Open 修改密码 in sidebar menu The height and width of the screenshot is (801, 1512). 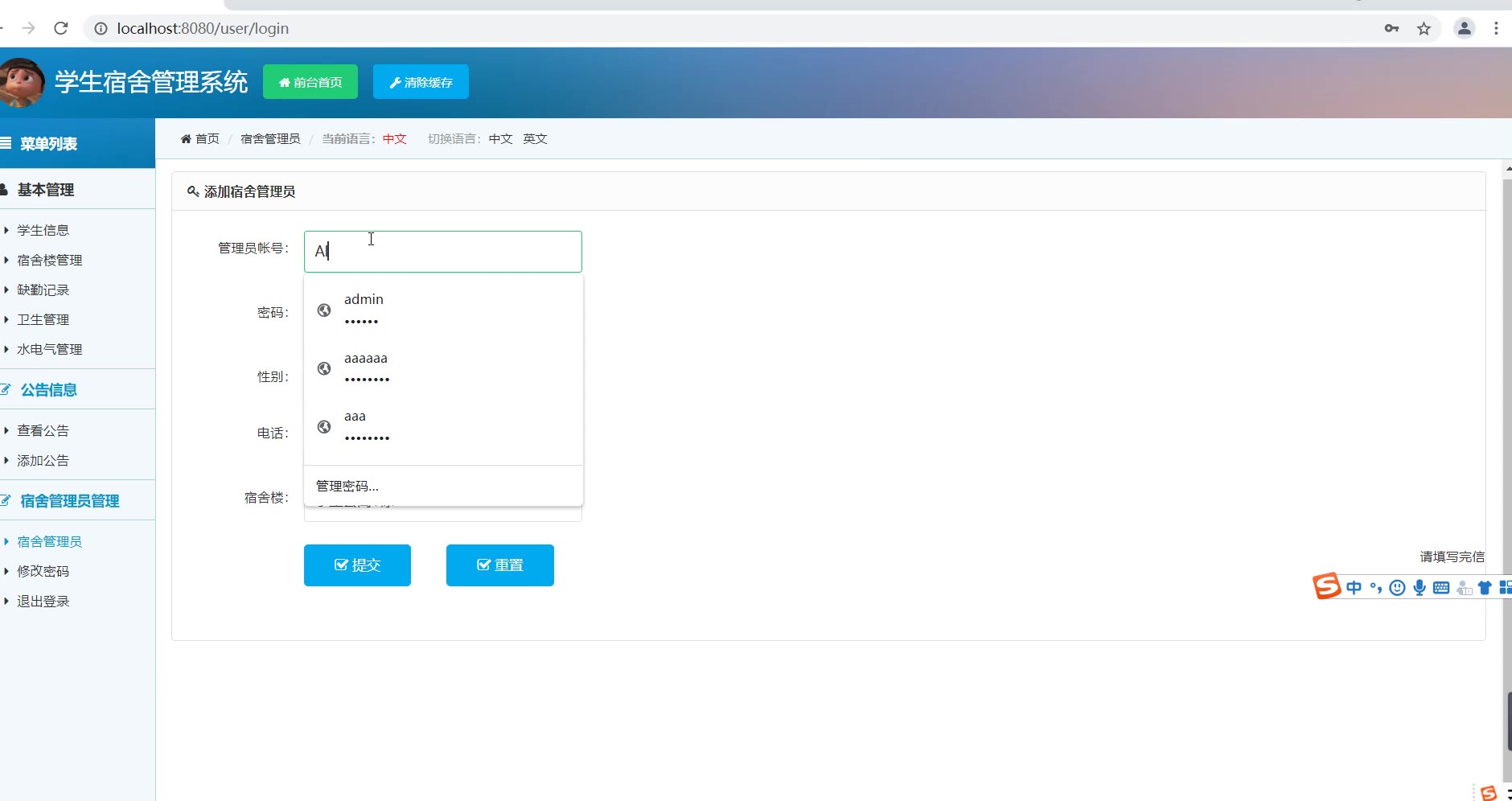[x=43, y=572]
